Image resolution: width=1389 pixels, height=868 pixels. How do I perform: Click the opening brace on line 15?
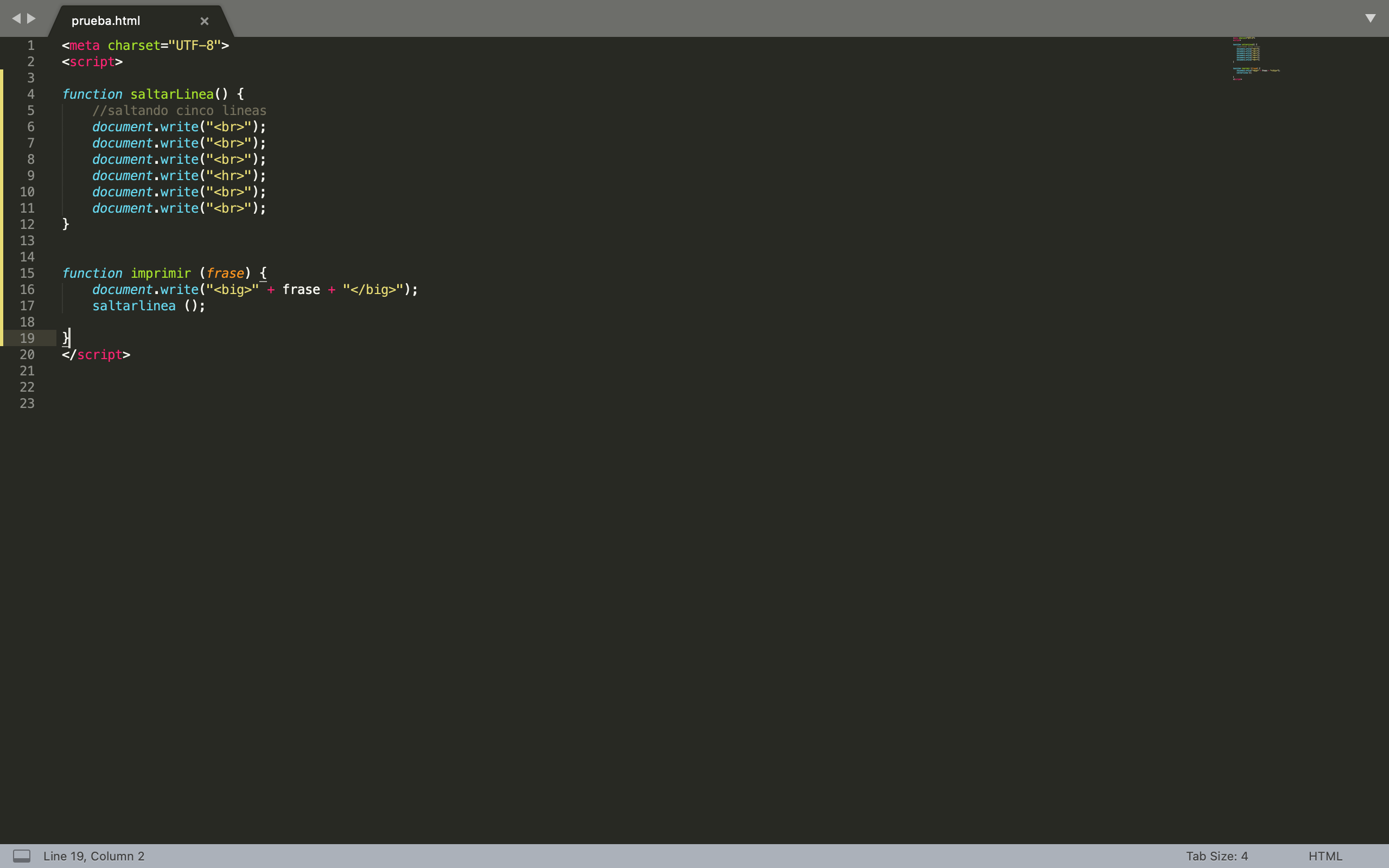[x=263, y=273]
